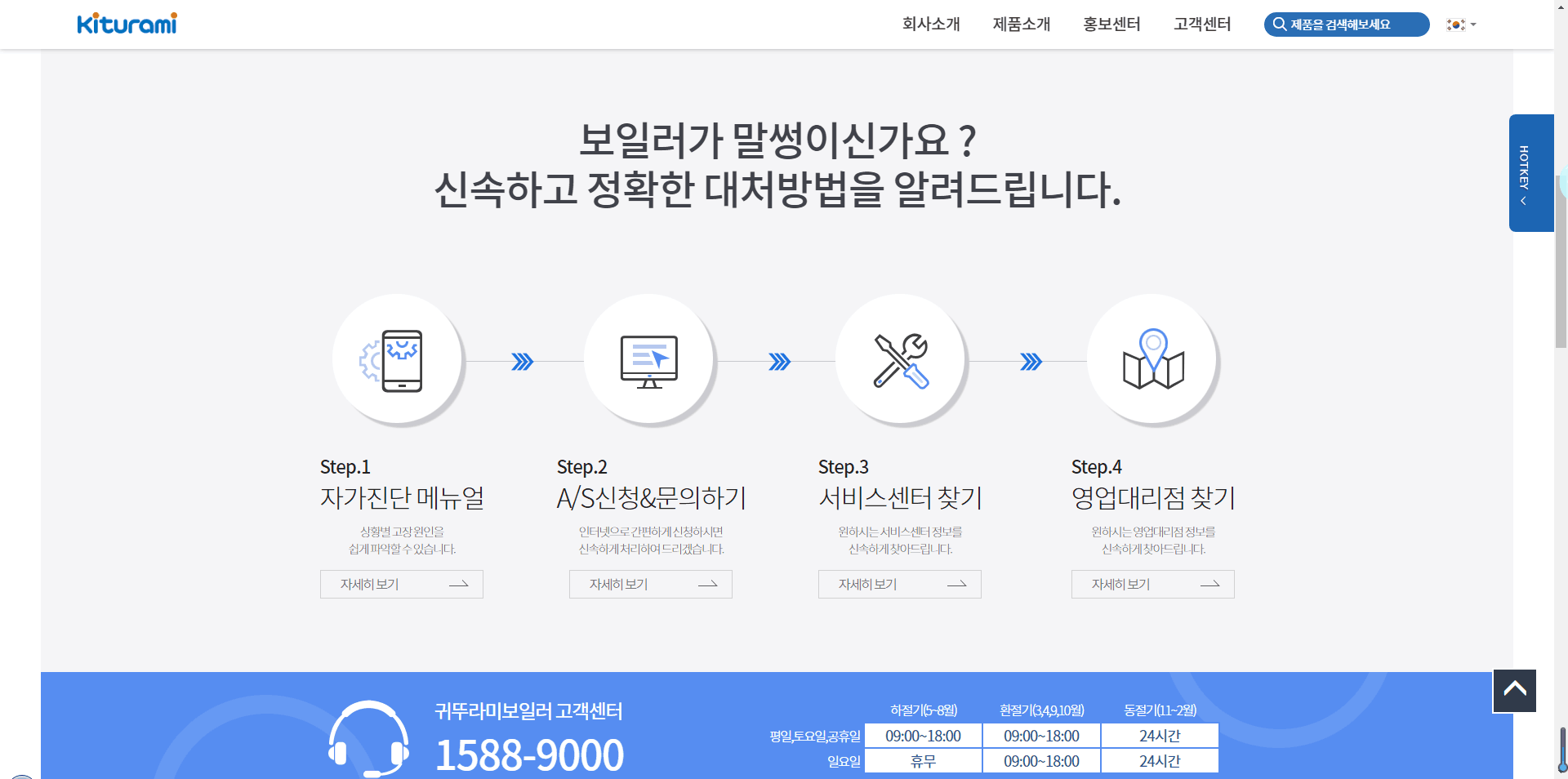Click the 서비스센터 찾기 heading
Image resolution: width=1568 pixels, height=779 pixels.
coord(900,497)
